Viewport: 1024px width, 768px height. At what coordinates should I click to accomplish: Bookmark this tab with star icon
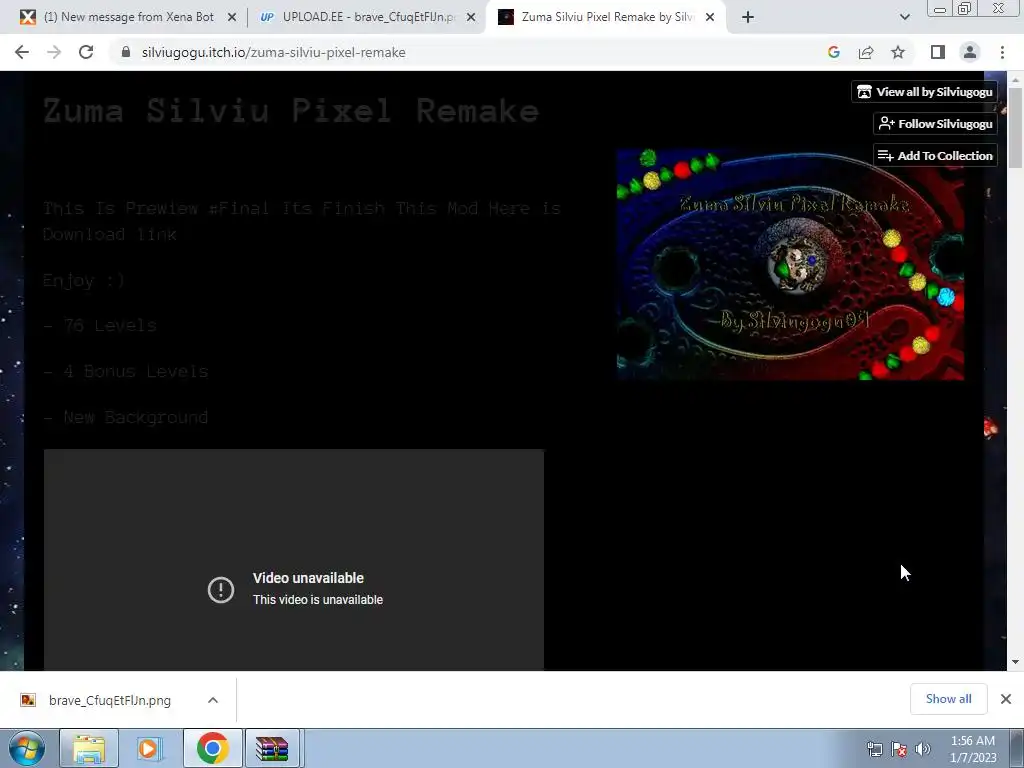(898, 52)
